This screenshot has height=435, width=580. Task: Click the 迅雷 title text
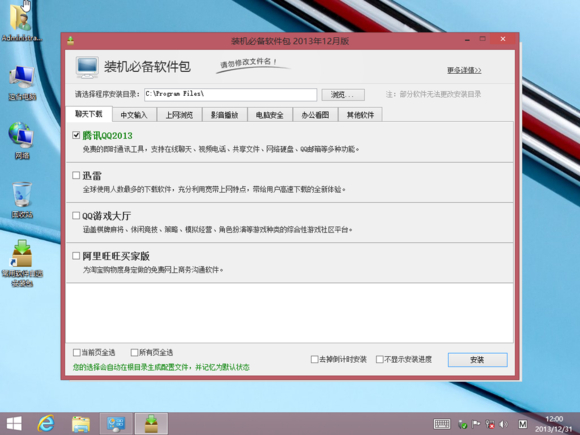pyautogui.click(x=92, y=176)
